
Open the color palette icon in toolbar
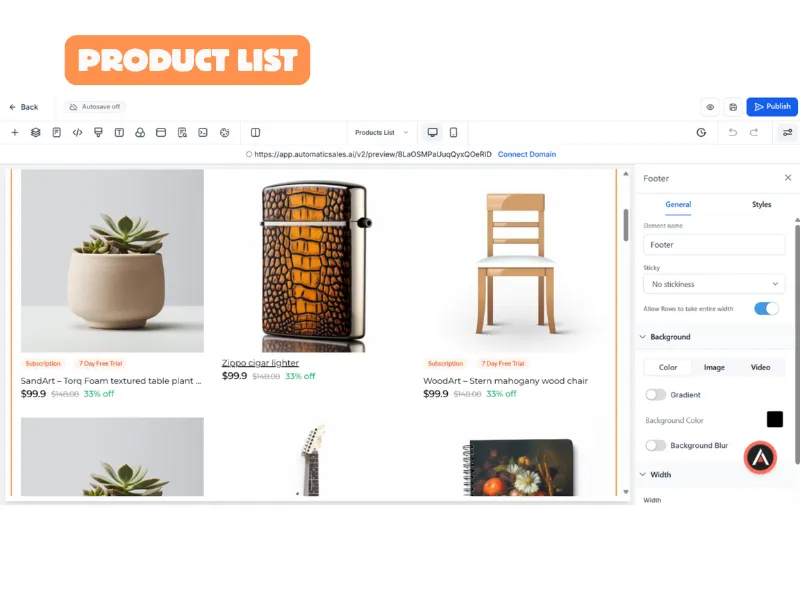(224, 133)
